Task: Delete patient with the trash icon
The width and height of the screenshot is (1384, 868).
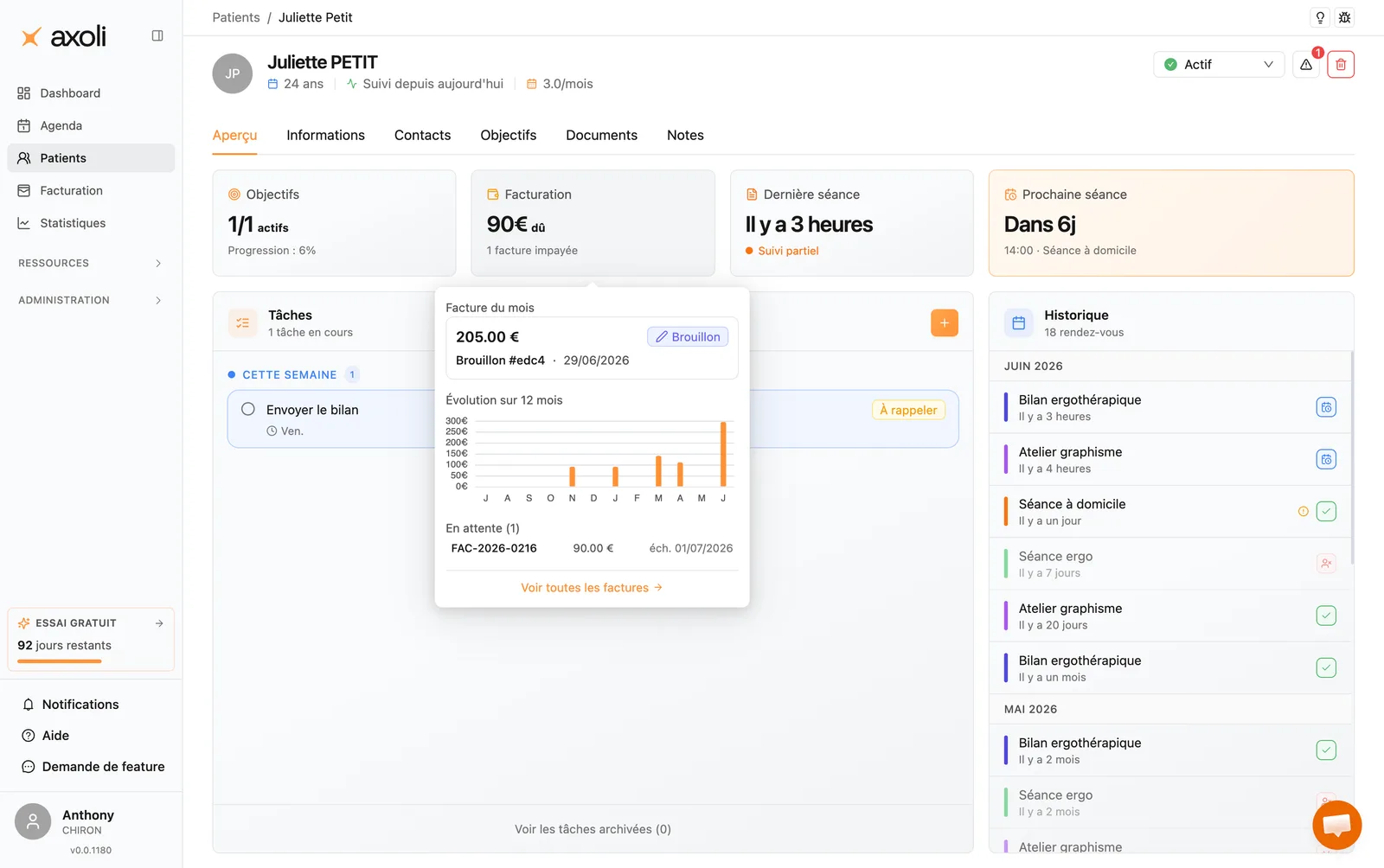Action: point(1341,65)
